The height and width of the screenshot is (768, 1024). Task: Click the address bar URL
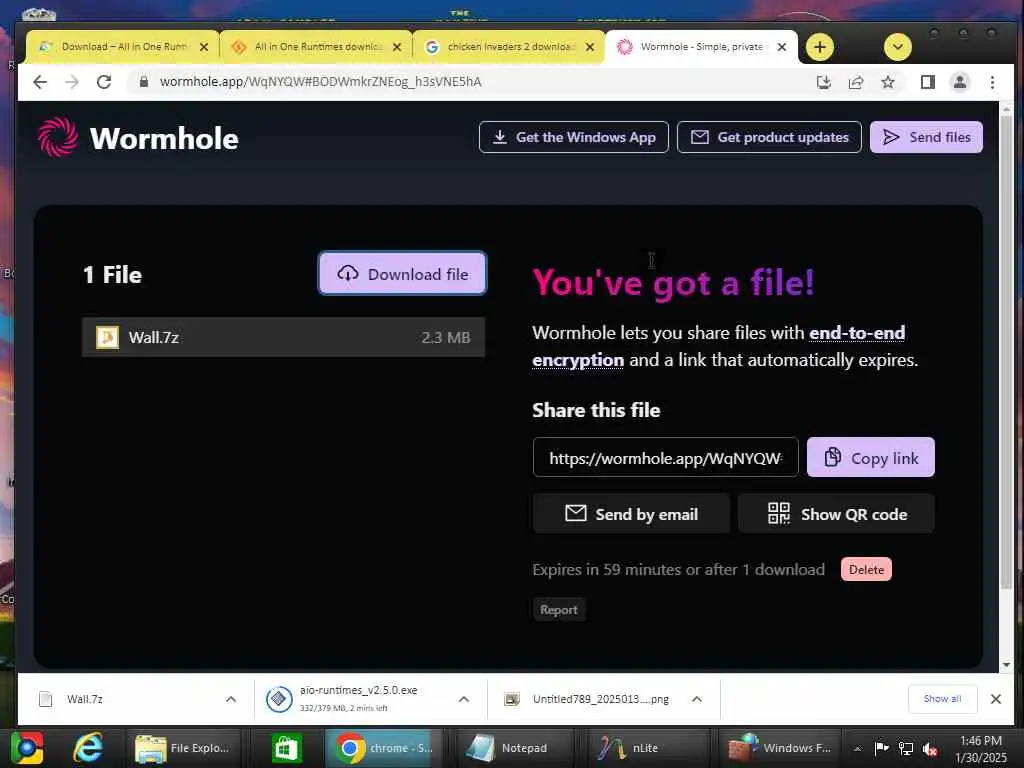pos(321,82)
